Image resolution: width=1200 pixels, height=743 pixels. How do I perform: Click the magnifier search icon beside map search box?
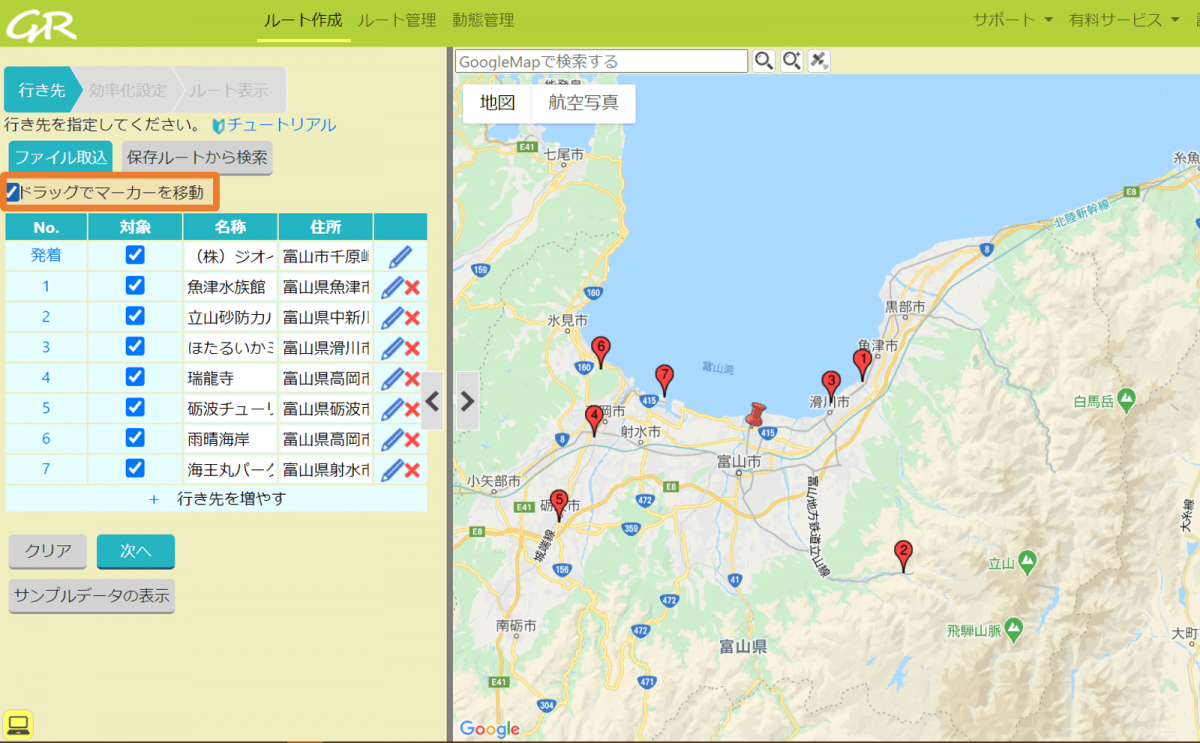tap(763, 61)
